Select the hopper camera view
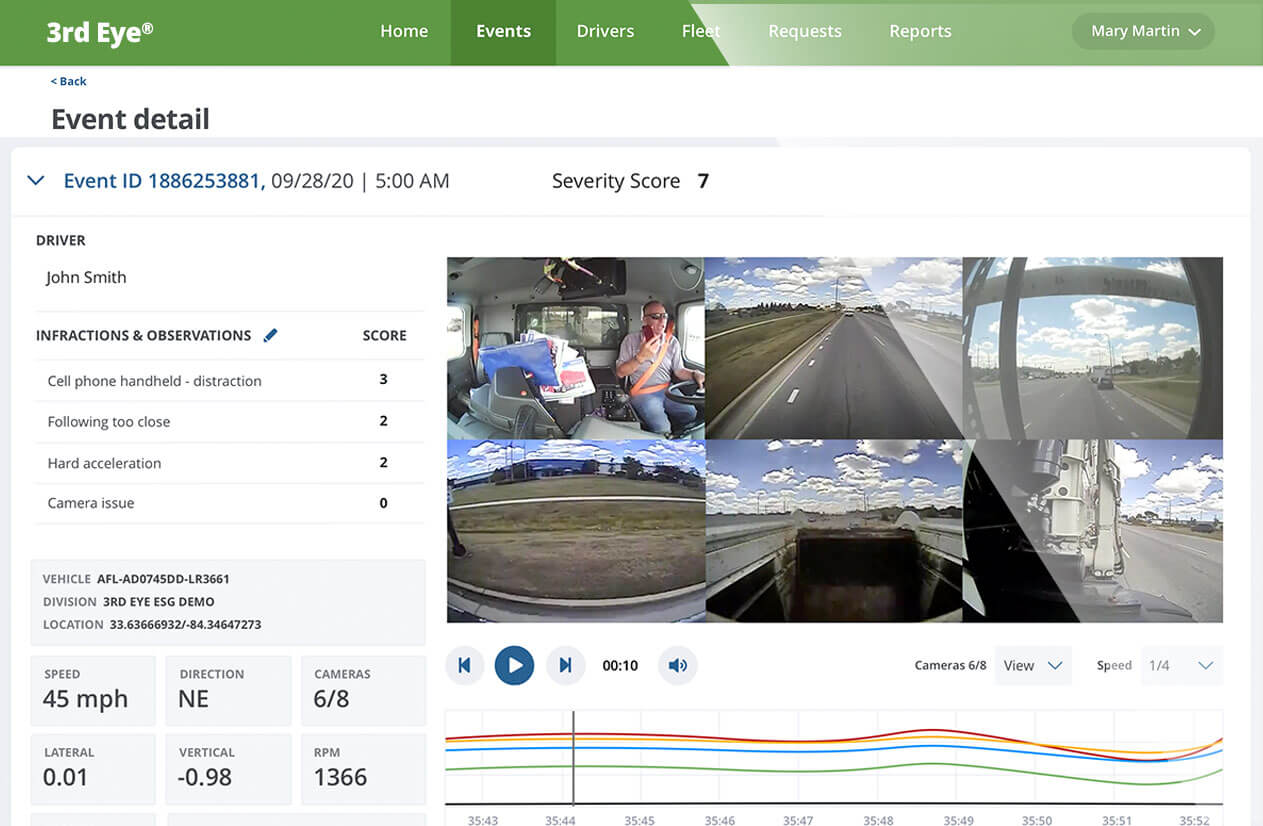 [833, 531]
